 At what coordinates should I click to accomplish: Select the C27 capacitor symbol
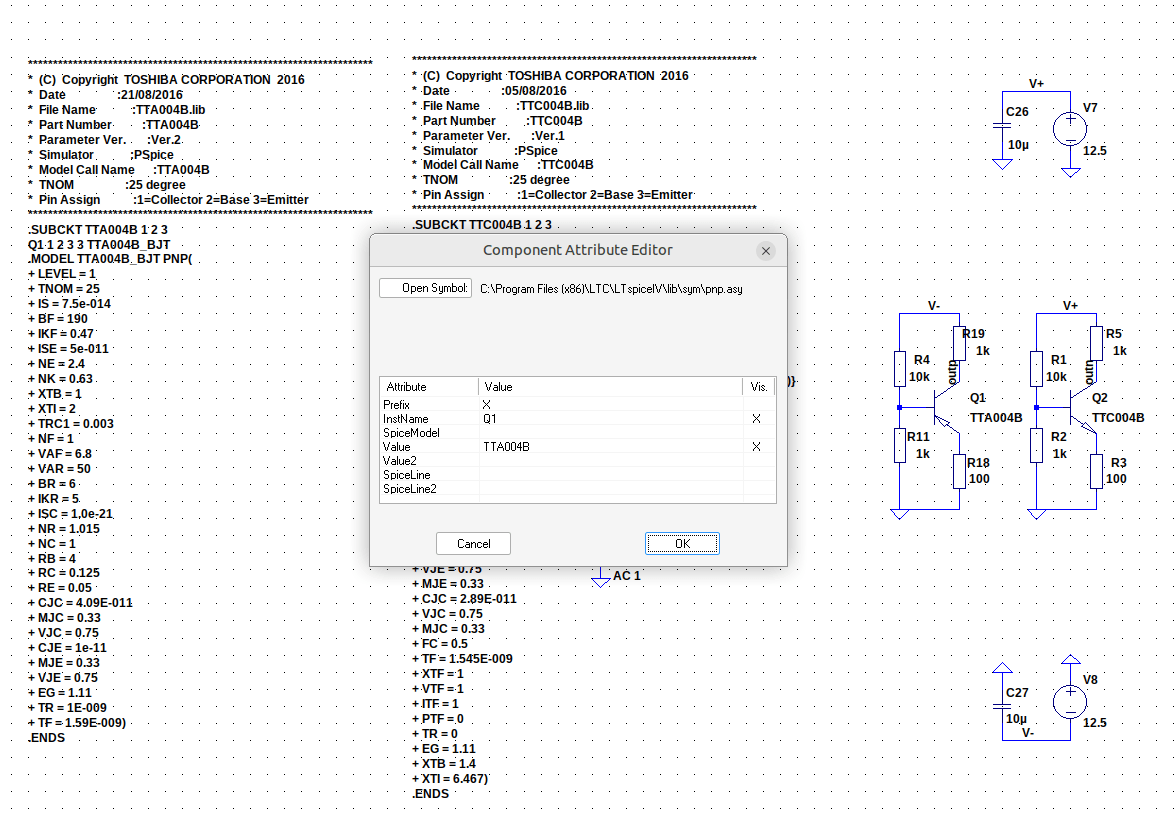click(1002, 706)
